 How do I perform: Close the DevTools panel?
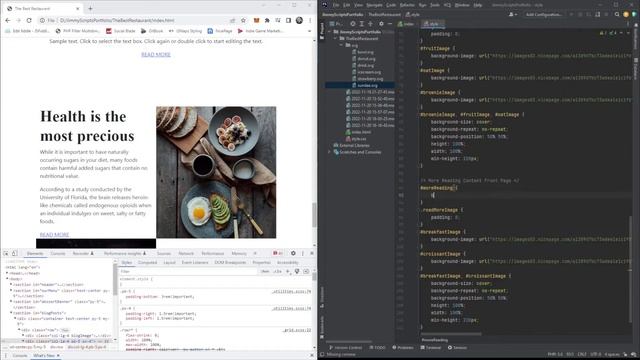coord(311,253)
